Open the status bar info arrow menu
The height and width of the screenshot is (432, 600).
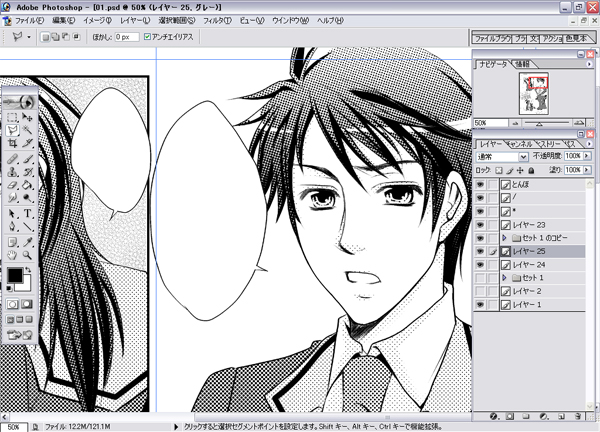(176, 426)
